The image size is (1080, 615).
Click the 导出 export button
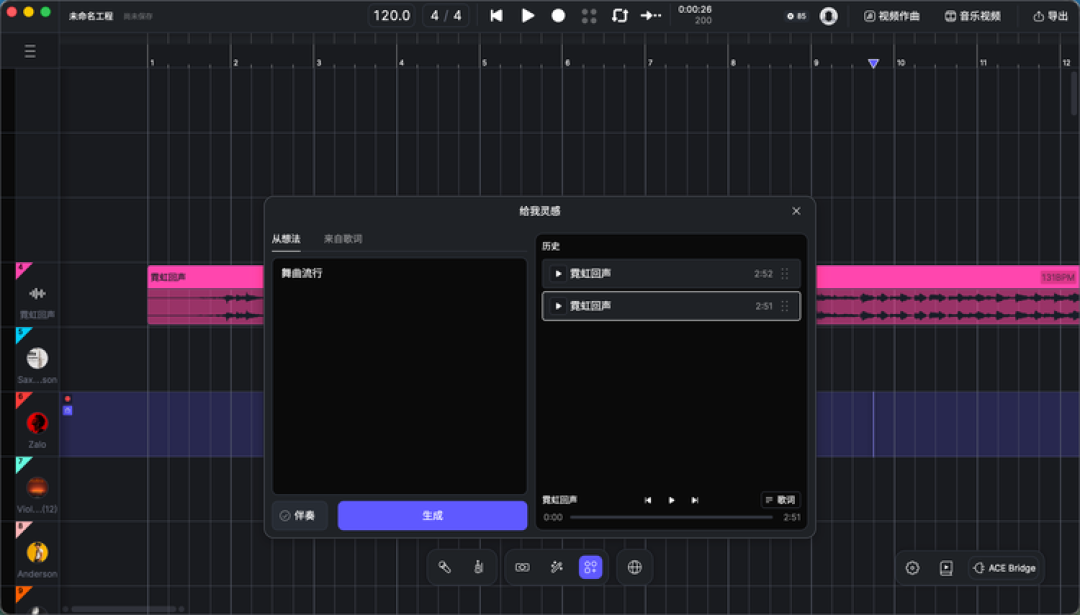1051,16
